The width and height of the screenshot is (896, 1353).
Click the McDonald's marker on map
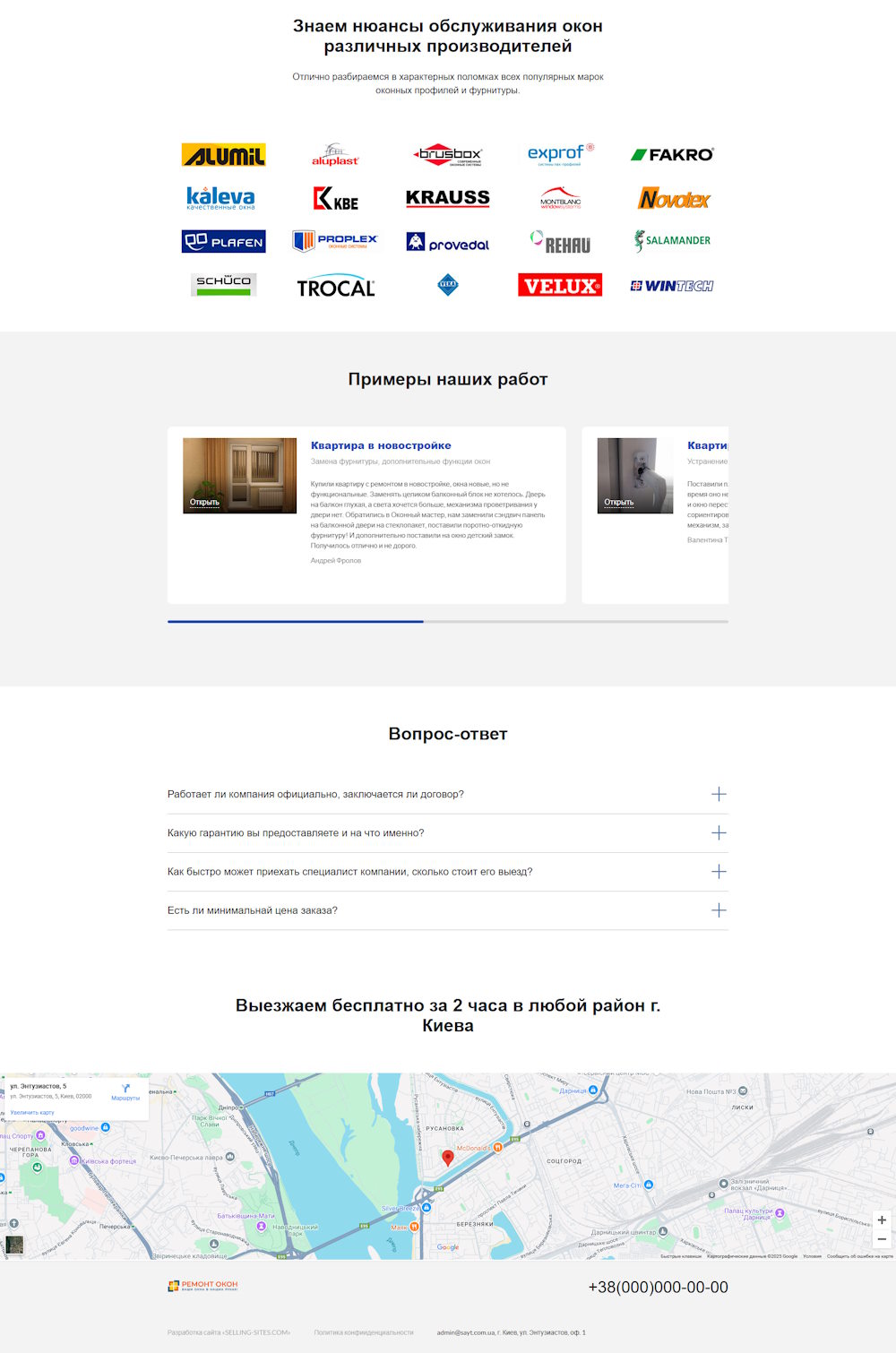pos(498,1147)
